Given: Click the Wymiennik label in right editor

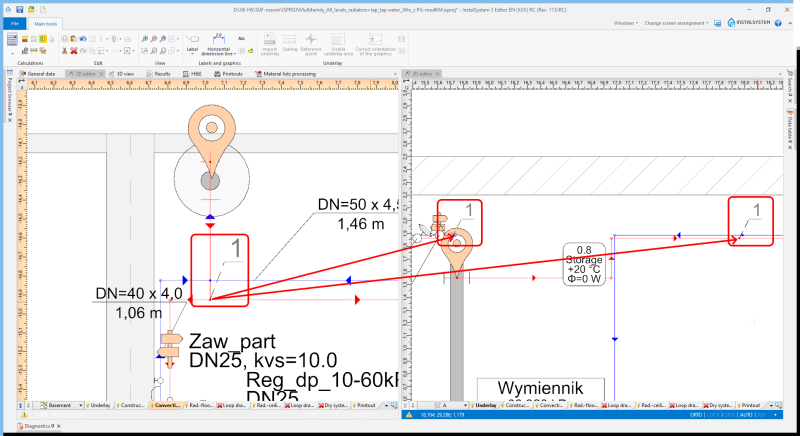Looking at the screenshot, I should (x=540, y=388).
